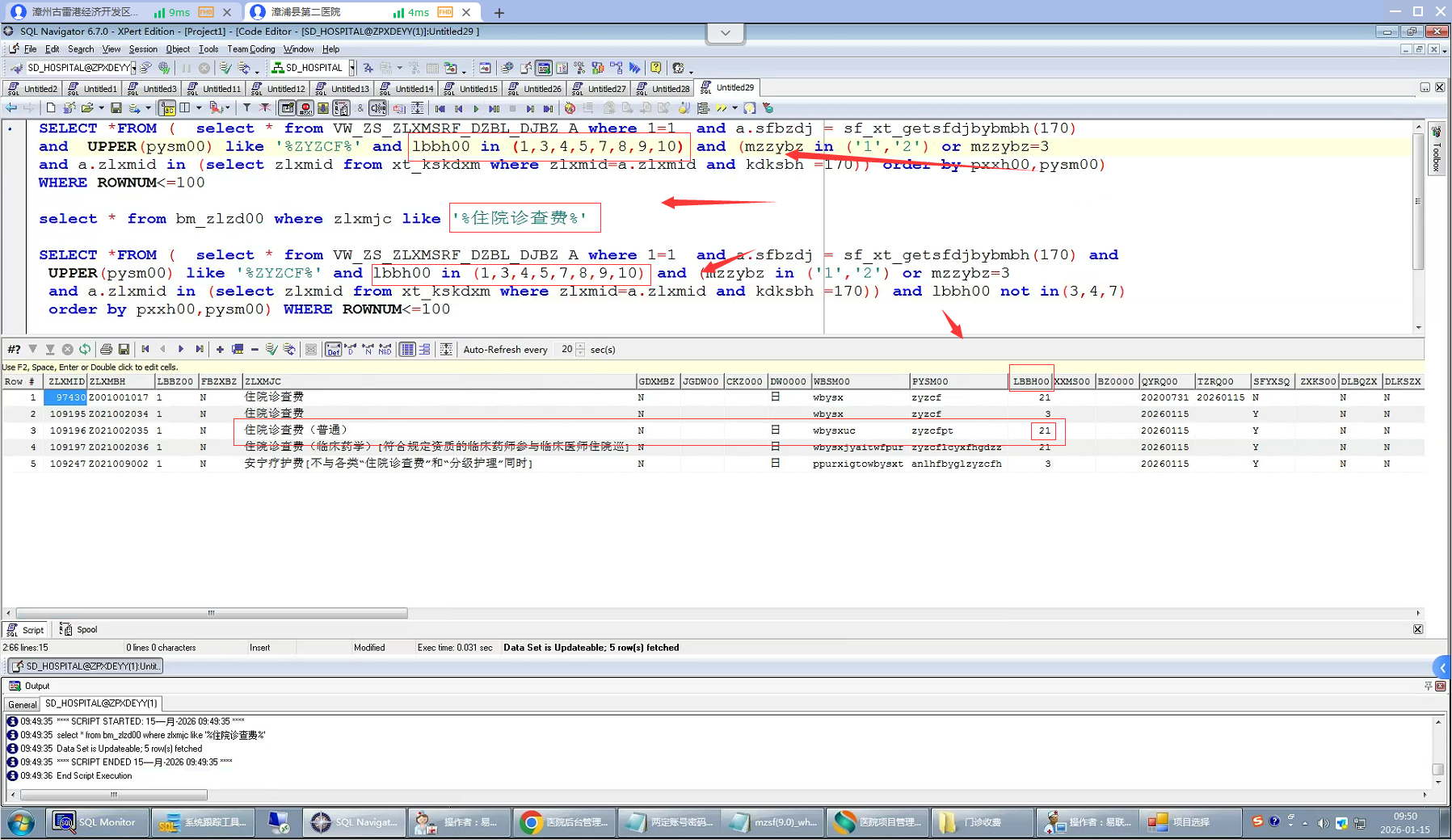Open the dropdown arrow beside the open folder icon
1452x840 pixels.
101,108
